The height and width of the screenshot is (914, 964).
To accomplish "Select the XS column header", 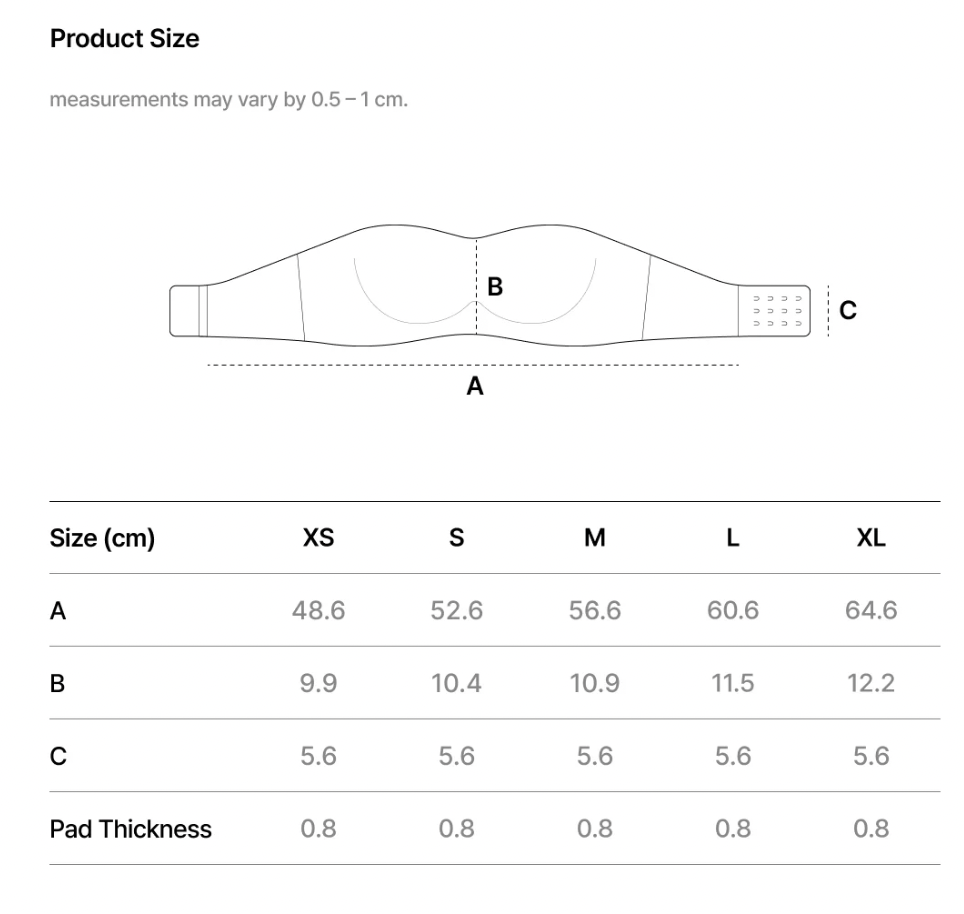I will (318, 538).
